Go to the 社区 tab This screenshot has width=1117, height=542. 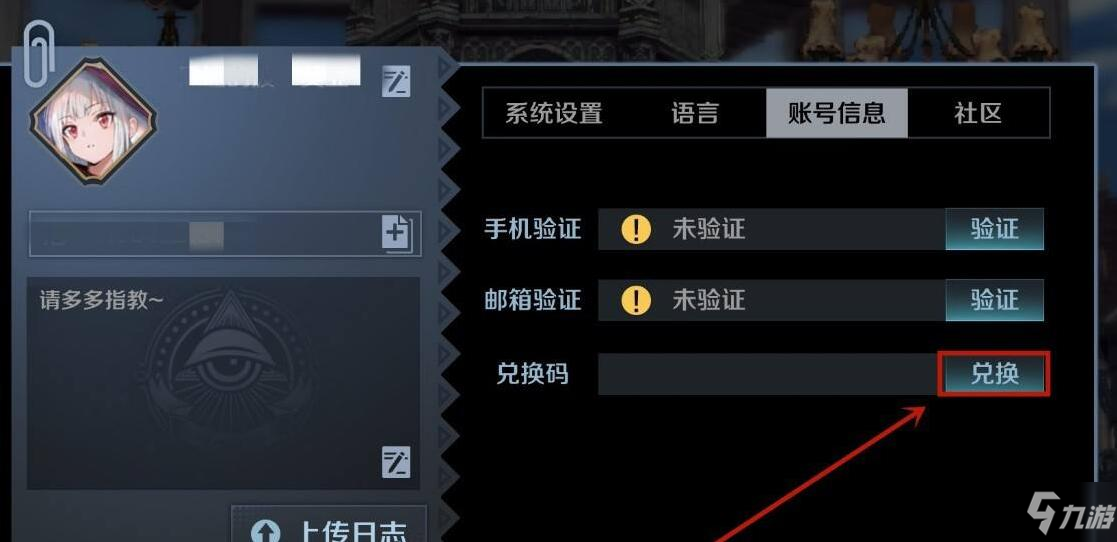coord(978,113)
